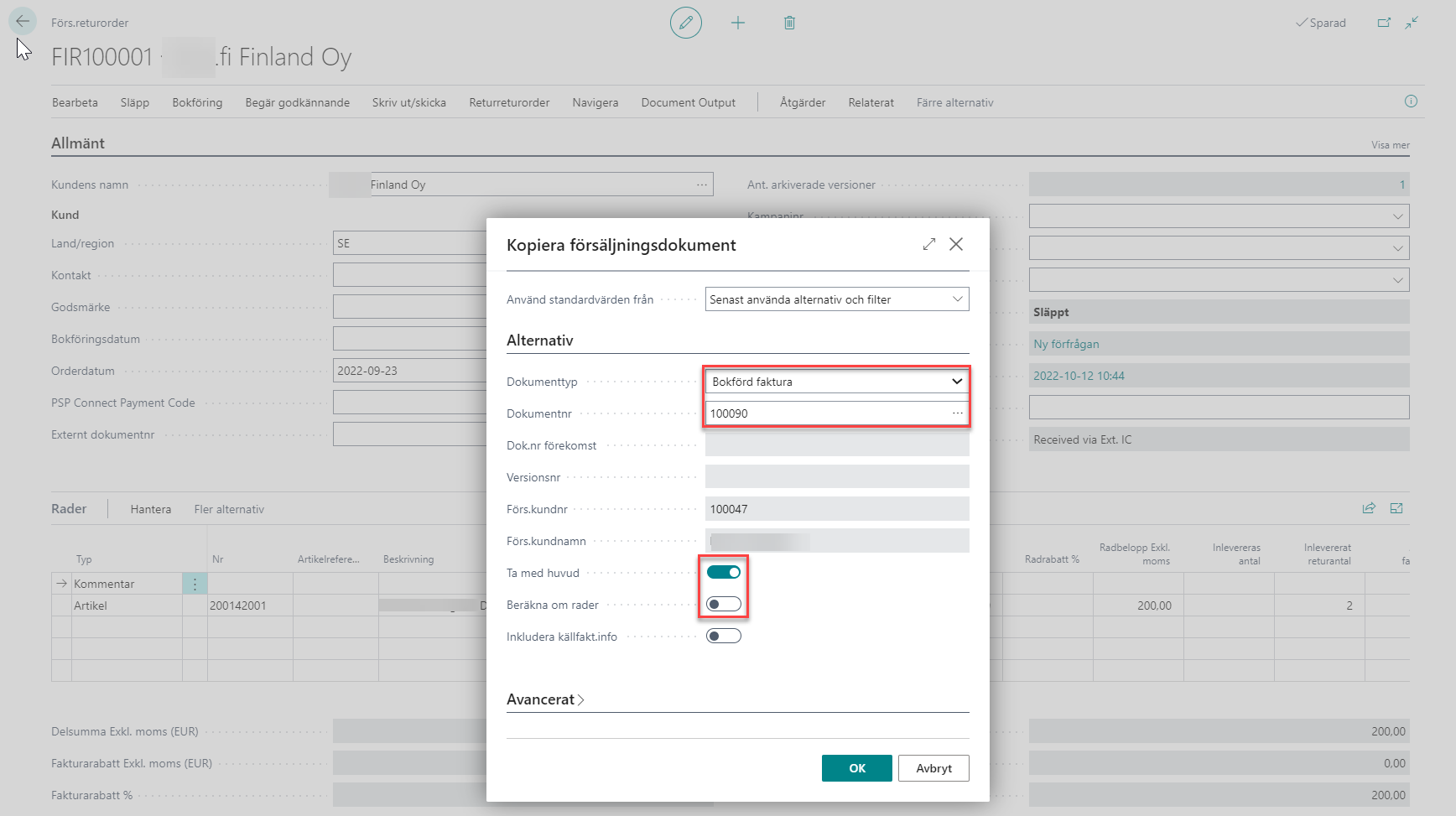Click the info icon in the action bar
This screenshot has height=816, width=1456.
[x=1411, y=101]
